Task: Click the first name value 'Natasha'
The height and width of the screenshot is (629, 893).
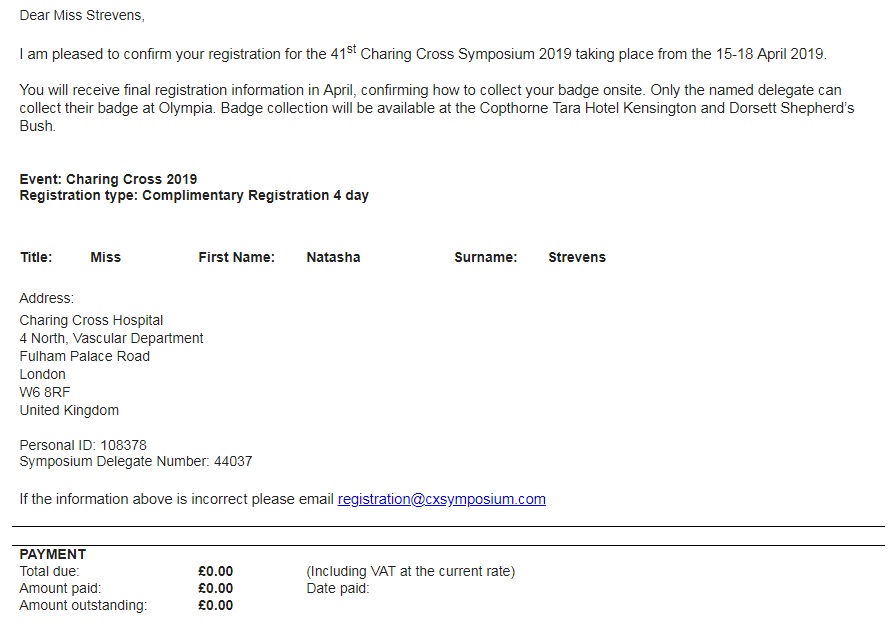Action: 333,257
